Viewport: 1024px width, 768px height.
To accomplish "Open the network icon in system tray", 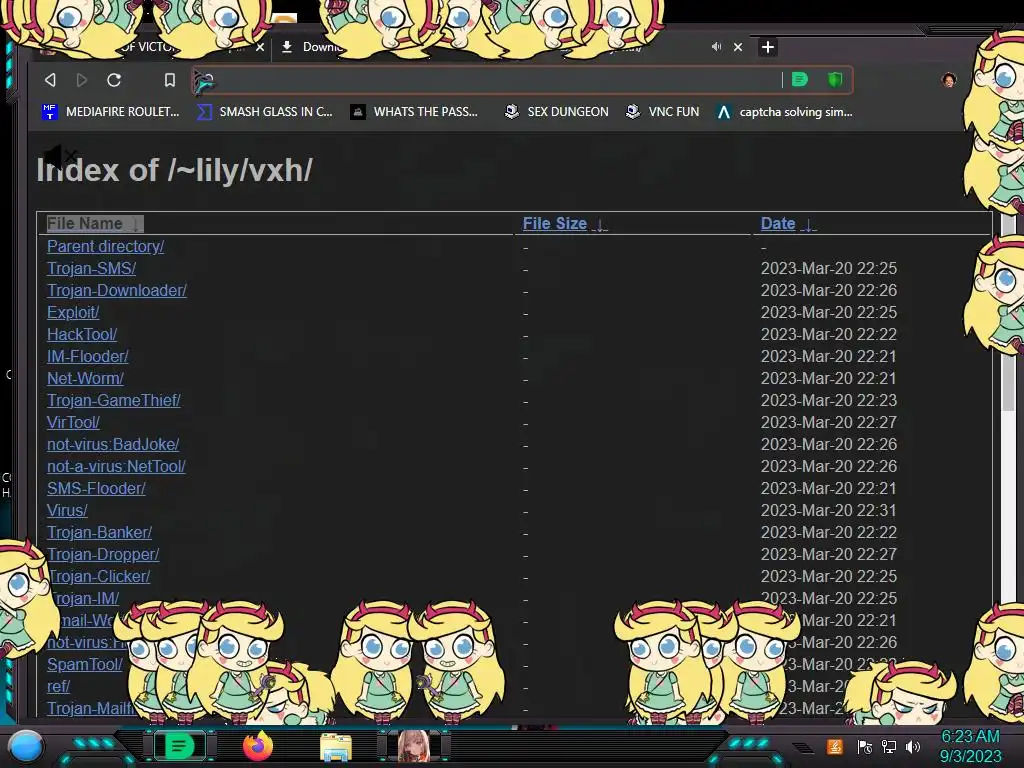I will pos(888,747).
